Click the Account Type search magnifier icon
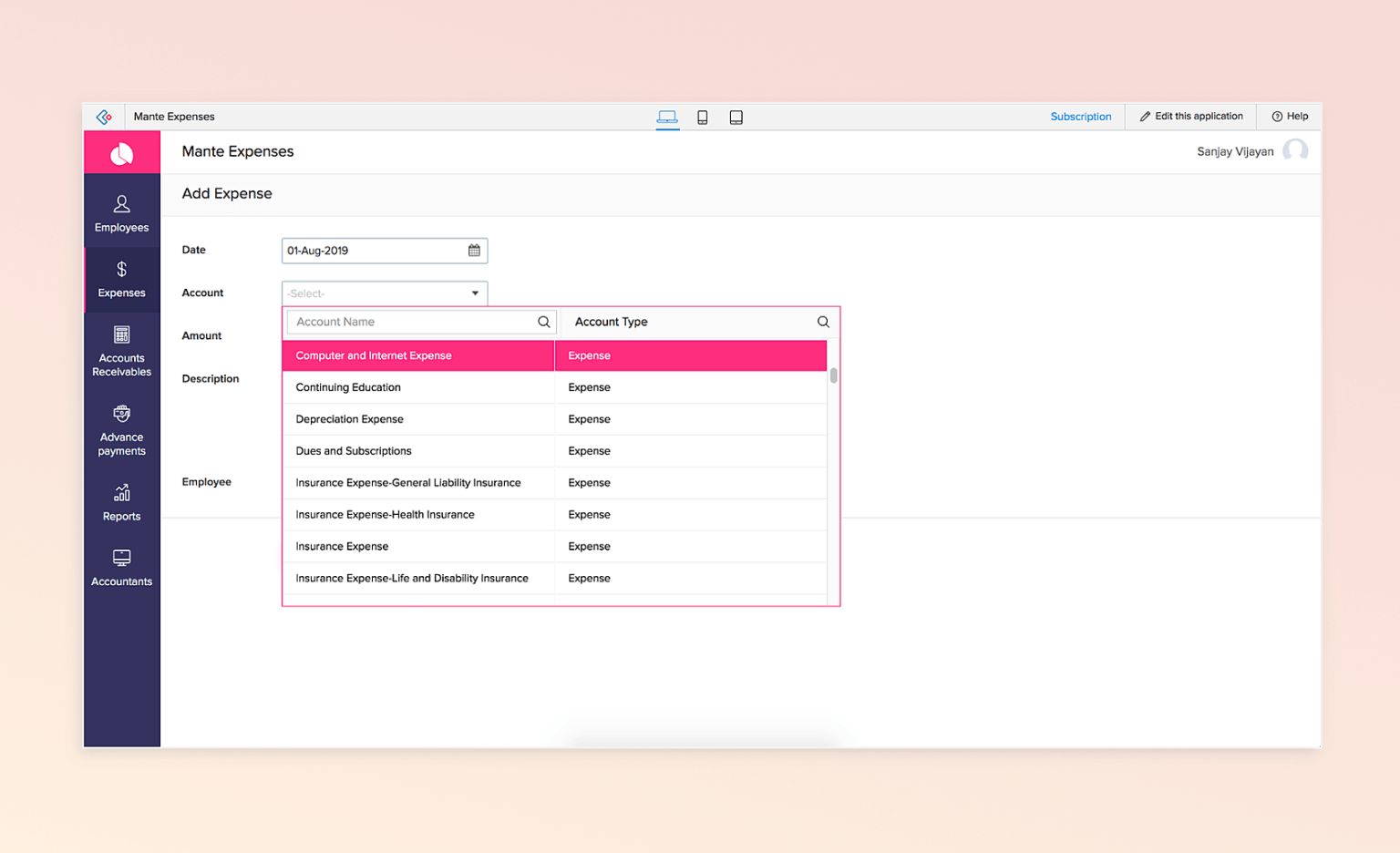 [x=823, y=322]
